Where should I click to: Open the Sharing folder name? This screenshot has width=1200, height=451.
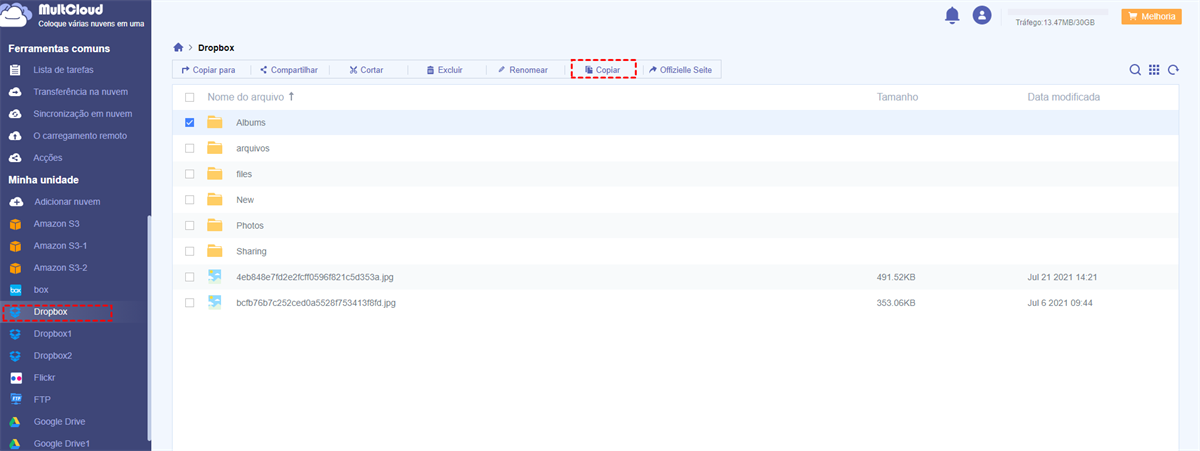(x=251, y=251)
